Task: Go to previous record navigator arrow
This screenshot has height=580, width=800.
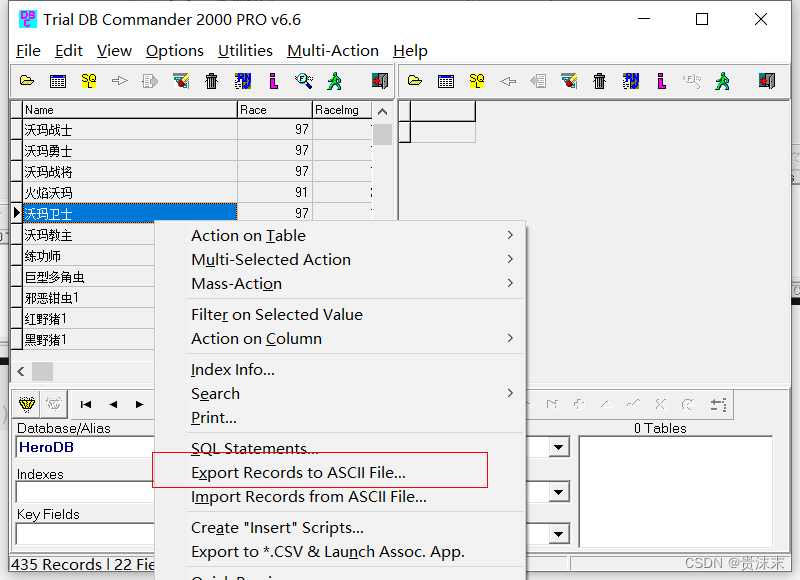Action: pos(113,405)
